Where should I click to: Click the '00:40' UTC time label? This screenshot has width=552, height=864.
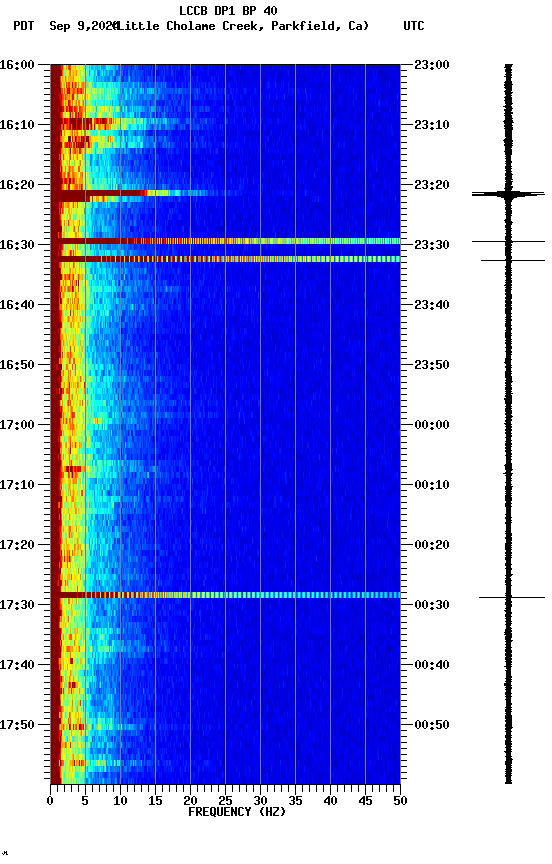(x=432, y=665)
